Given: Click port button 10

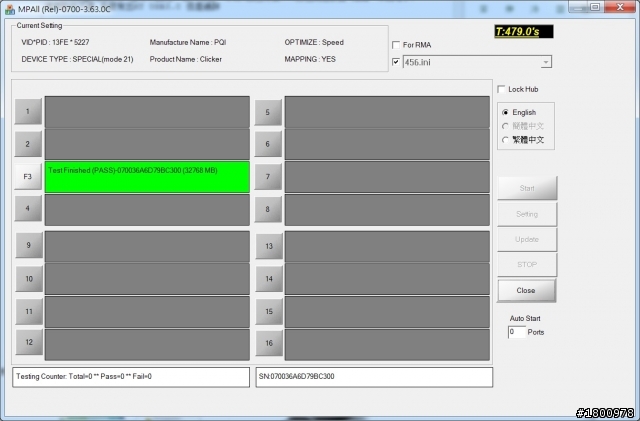Looking at the screenshot, I should pos(29,279).
